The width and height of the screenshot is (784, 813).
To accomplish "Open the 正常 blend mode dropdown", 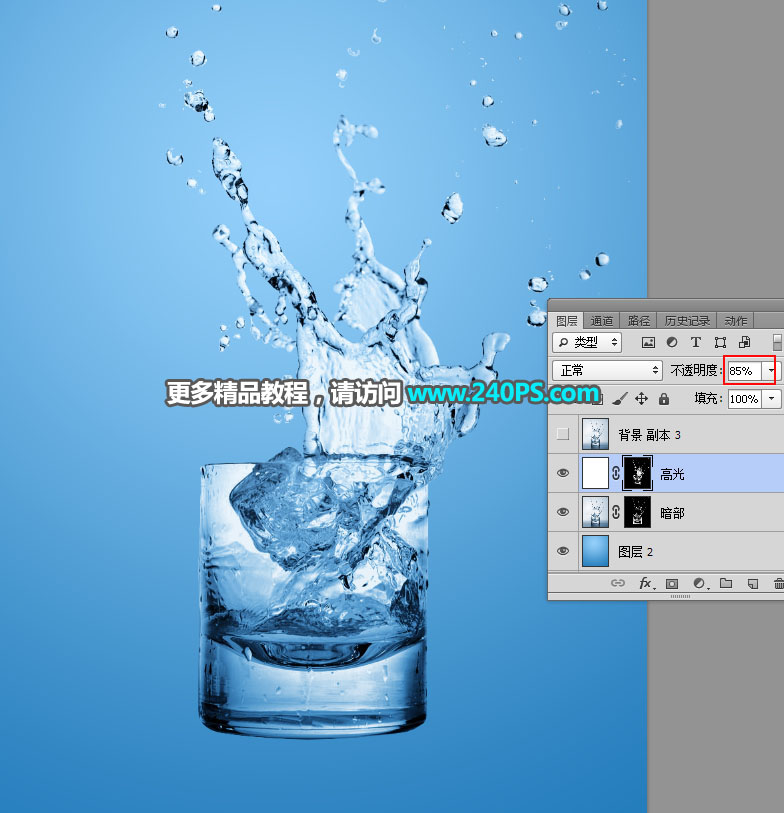I will (x=607, y=370).
